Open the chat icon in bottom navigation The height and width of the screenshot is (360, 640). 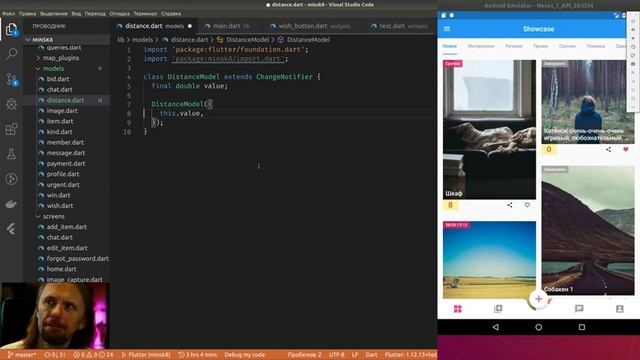pyautogui.click(x=579, y=309)
